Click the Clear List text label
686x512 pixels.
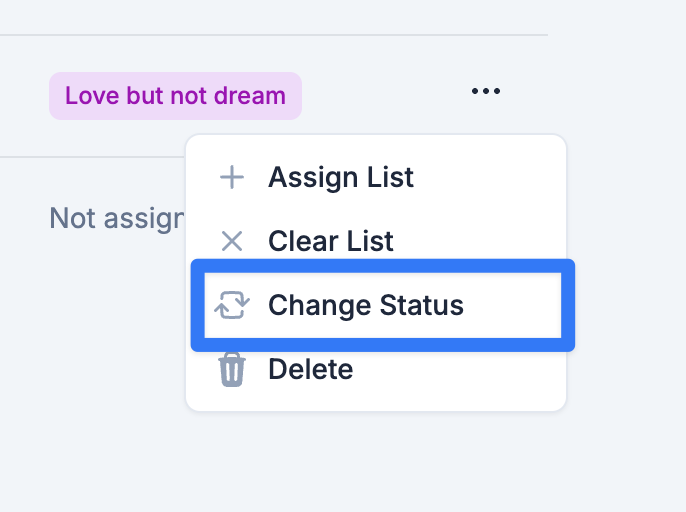(331, 241)
